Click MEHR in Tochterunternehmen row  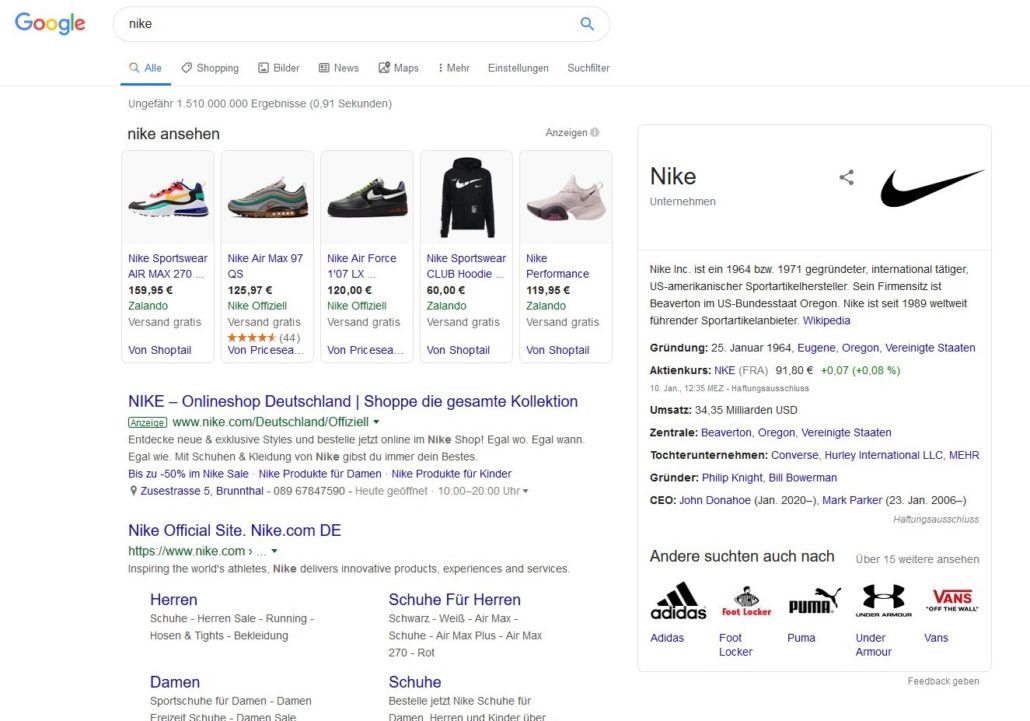(x=964, y=455)
